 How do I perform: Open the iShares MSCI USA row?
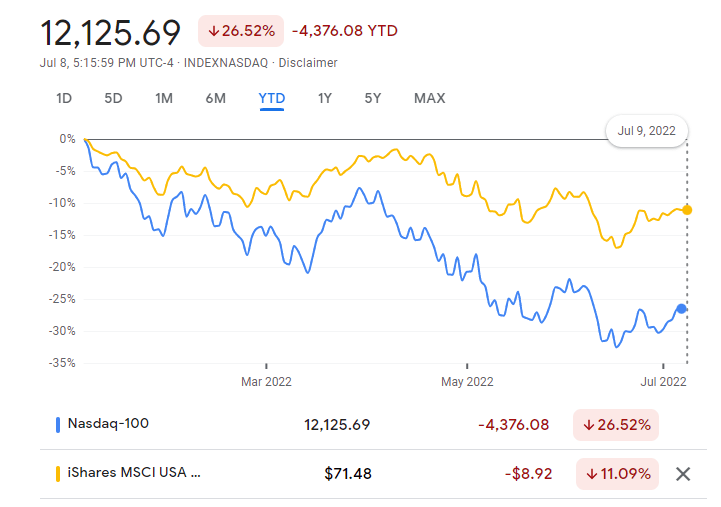click(x=134, y=474)
